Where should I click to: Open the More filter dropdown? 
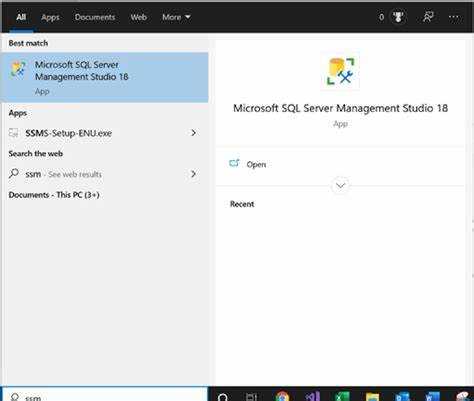[x=176, y=17]
